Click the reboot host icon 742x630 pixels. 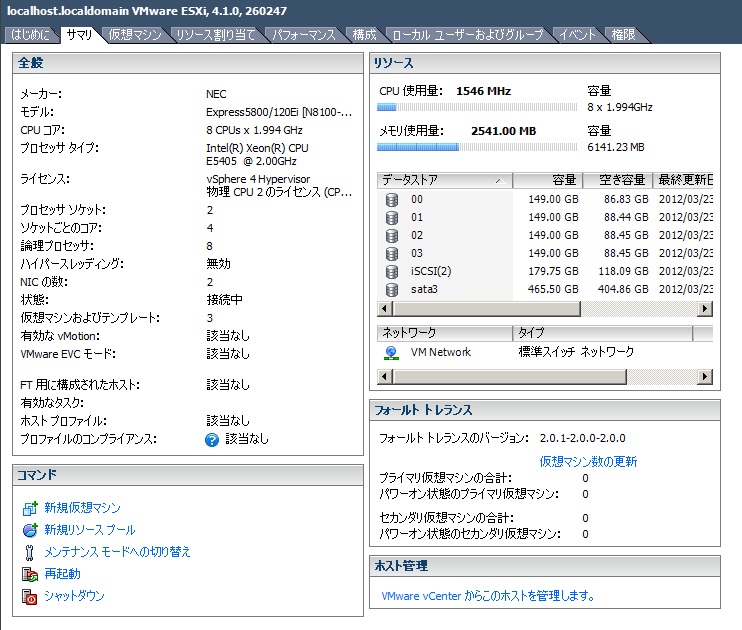point(30,575)
